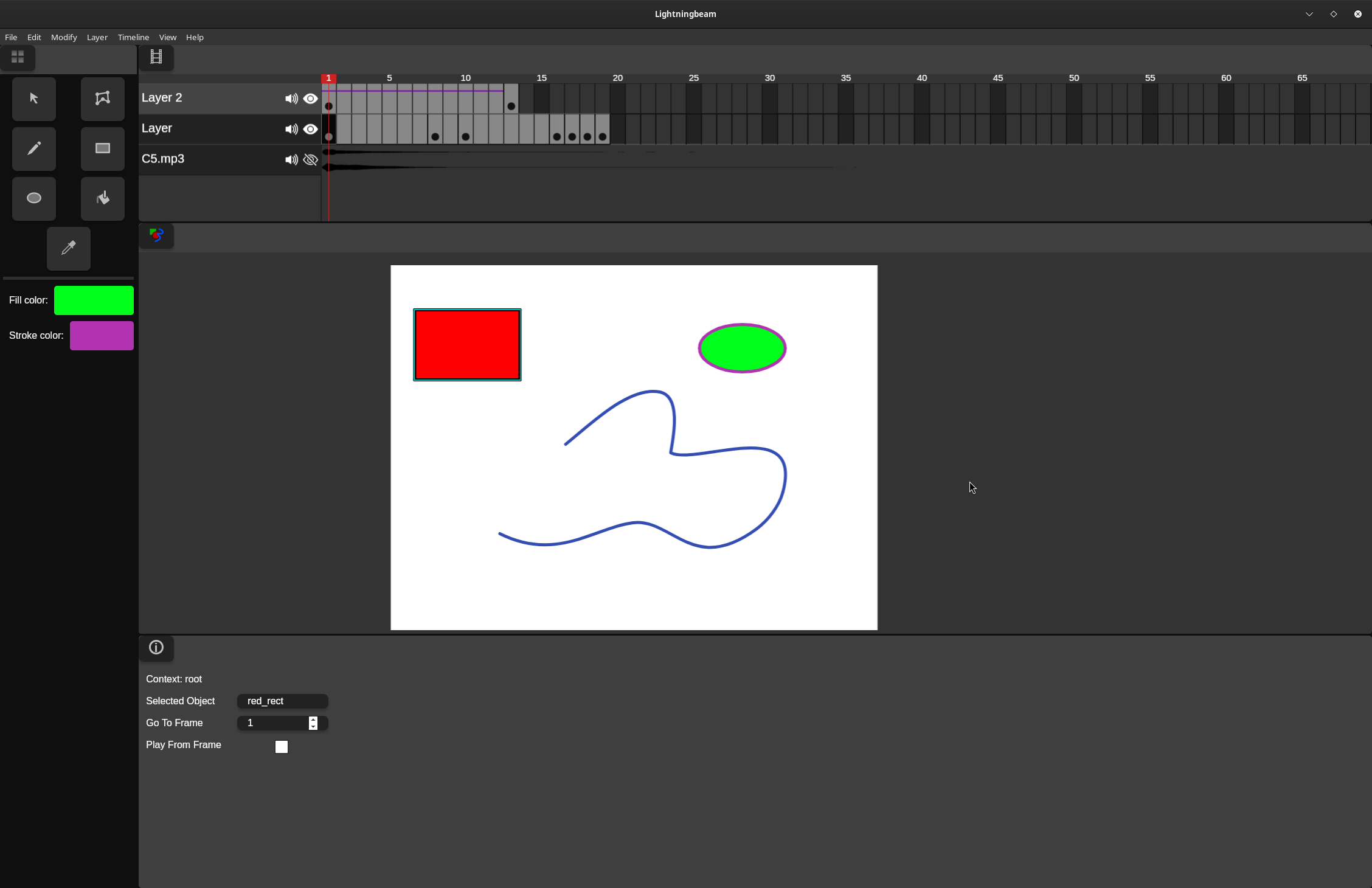This screenshot has width=1372, height=888.
Task: Increment the Go To Frame stepper
Action: (x=313, y=720)
